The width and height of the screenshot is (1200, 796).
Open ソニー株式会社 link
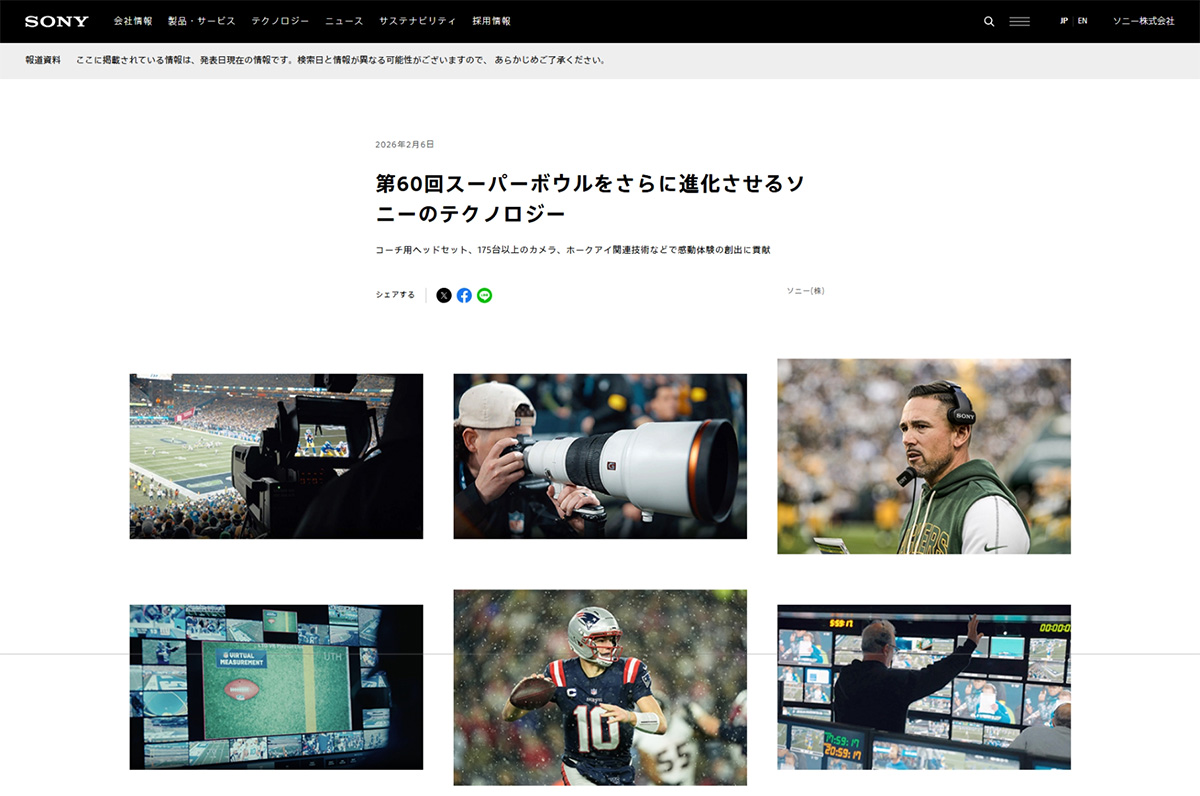tap(1143, 21)
